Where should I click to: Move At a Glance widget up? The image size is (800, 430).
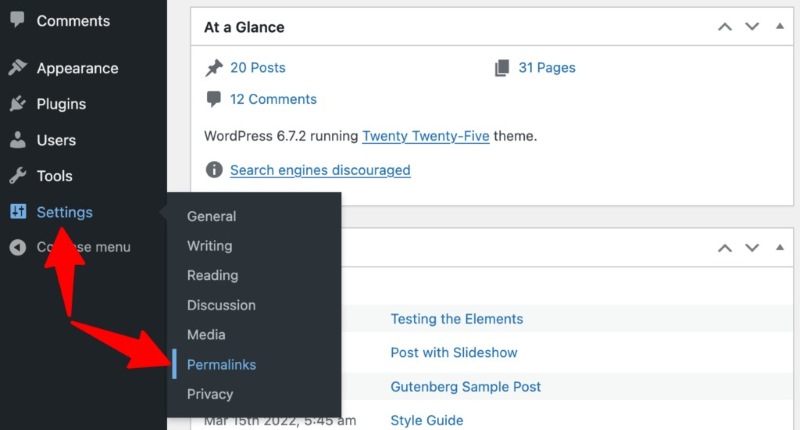coord(725,27)
